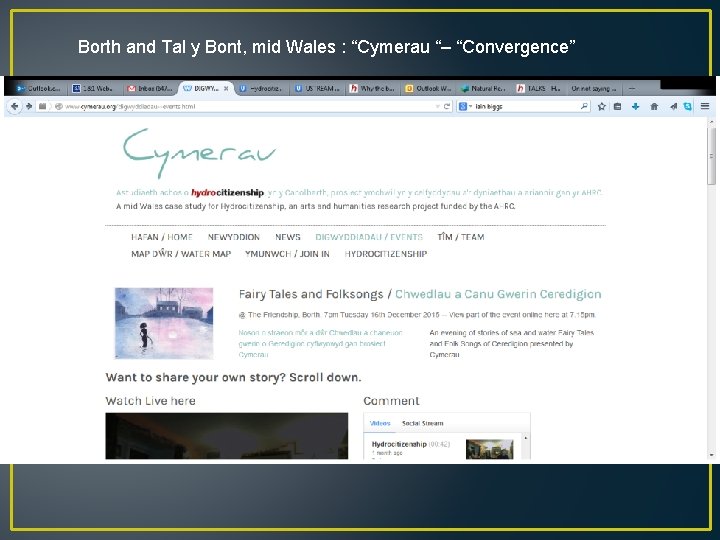Select the Videos tab in Comment panel
720x540 pixels.
coord(380,423)
